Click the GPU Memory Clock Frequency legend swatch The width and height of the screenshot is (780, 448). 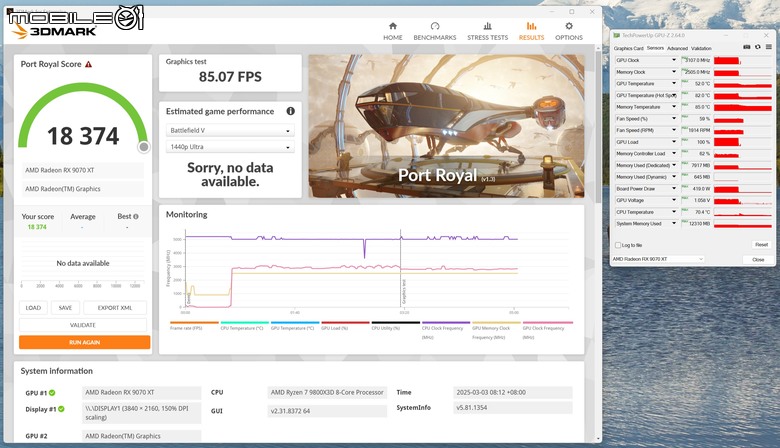click(x=496, y=323)
